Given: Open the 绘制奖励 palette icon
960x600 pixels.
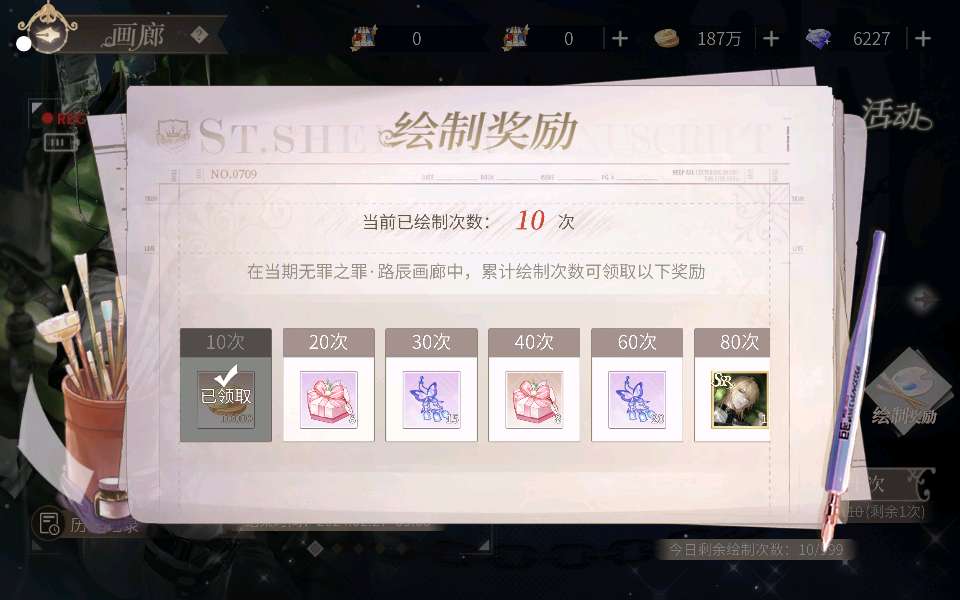Looking at the screenshot, I should (x=904, y=392).
